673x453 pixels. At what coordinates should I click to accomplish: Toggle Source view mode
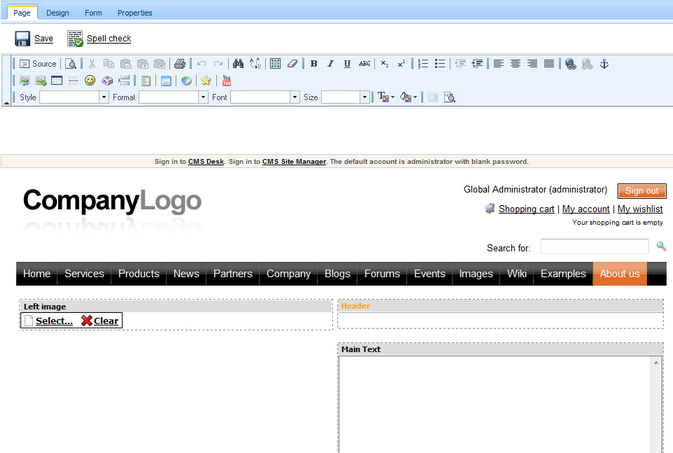click(38, 64)
